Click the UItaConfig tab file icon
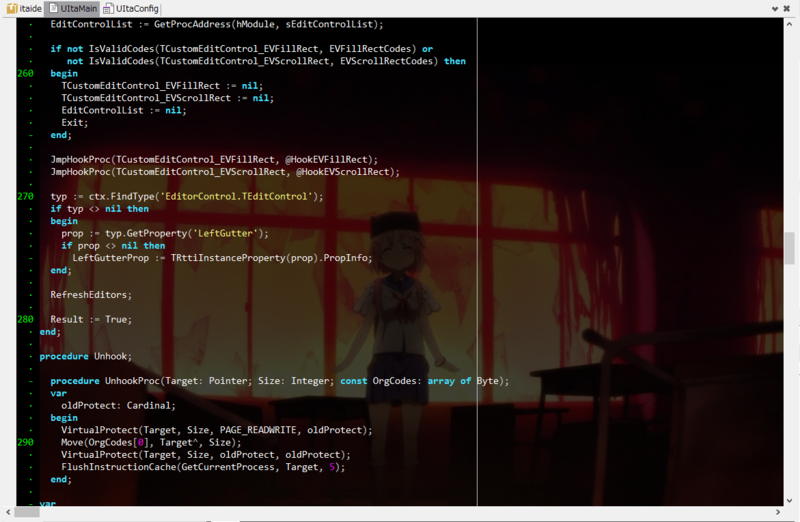Screen dimensions: 800x522 pos(108,8)
